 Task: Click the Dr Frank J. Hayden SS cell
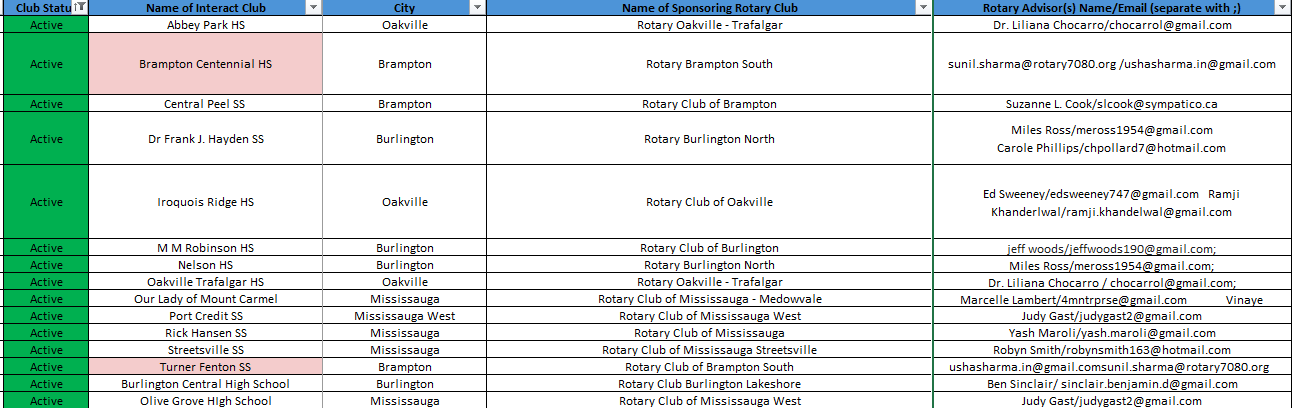click(x=205, y=139)
